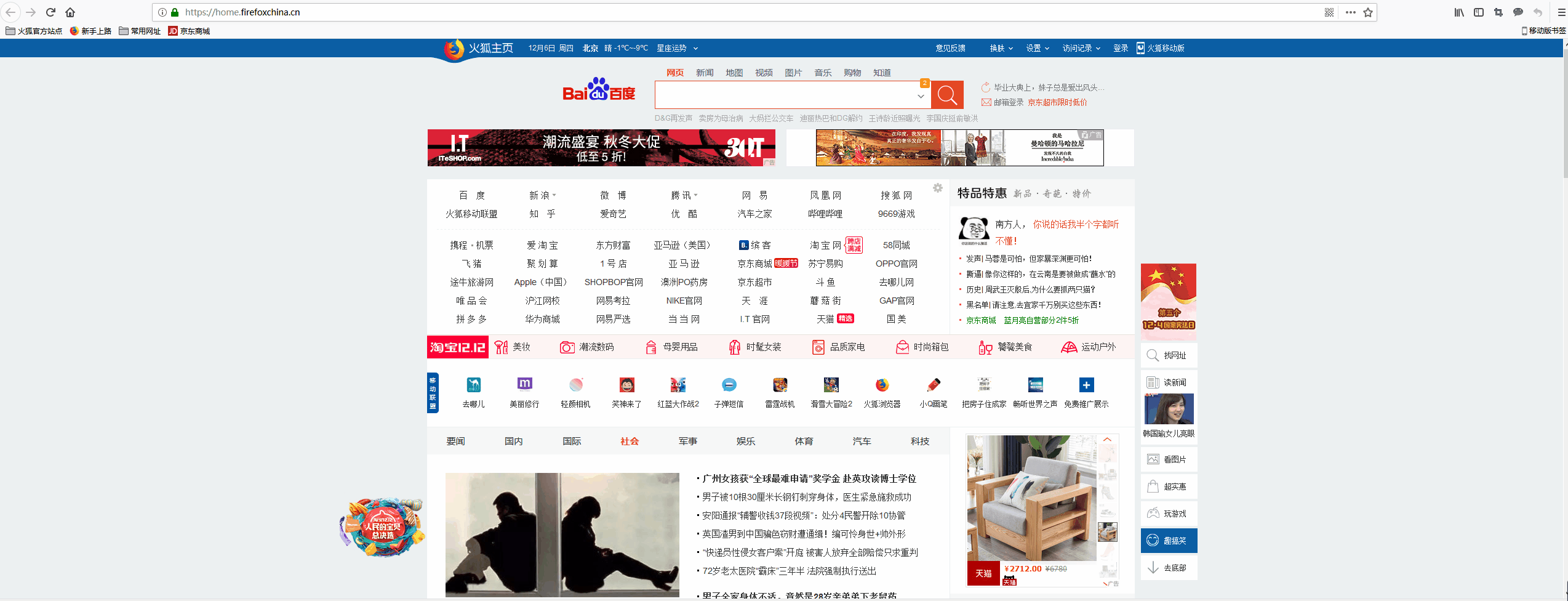Screen dimensions: 1568x601
Task: Open 火狐官方站点 bookmark folder
Action: (x=34, y=31)
